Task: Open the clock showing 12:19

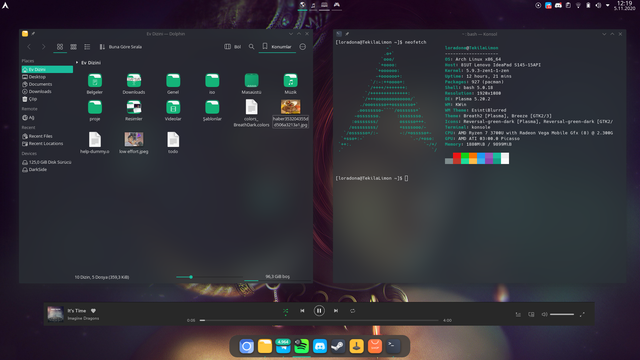Action: point(625,5)
